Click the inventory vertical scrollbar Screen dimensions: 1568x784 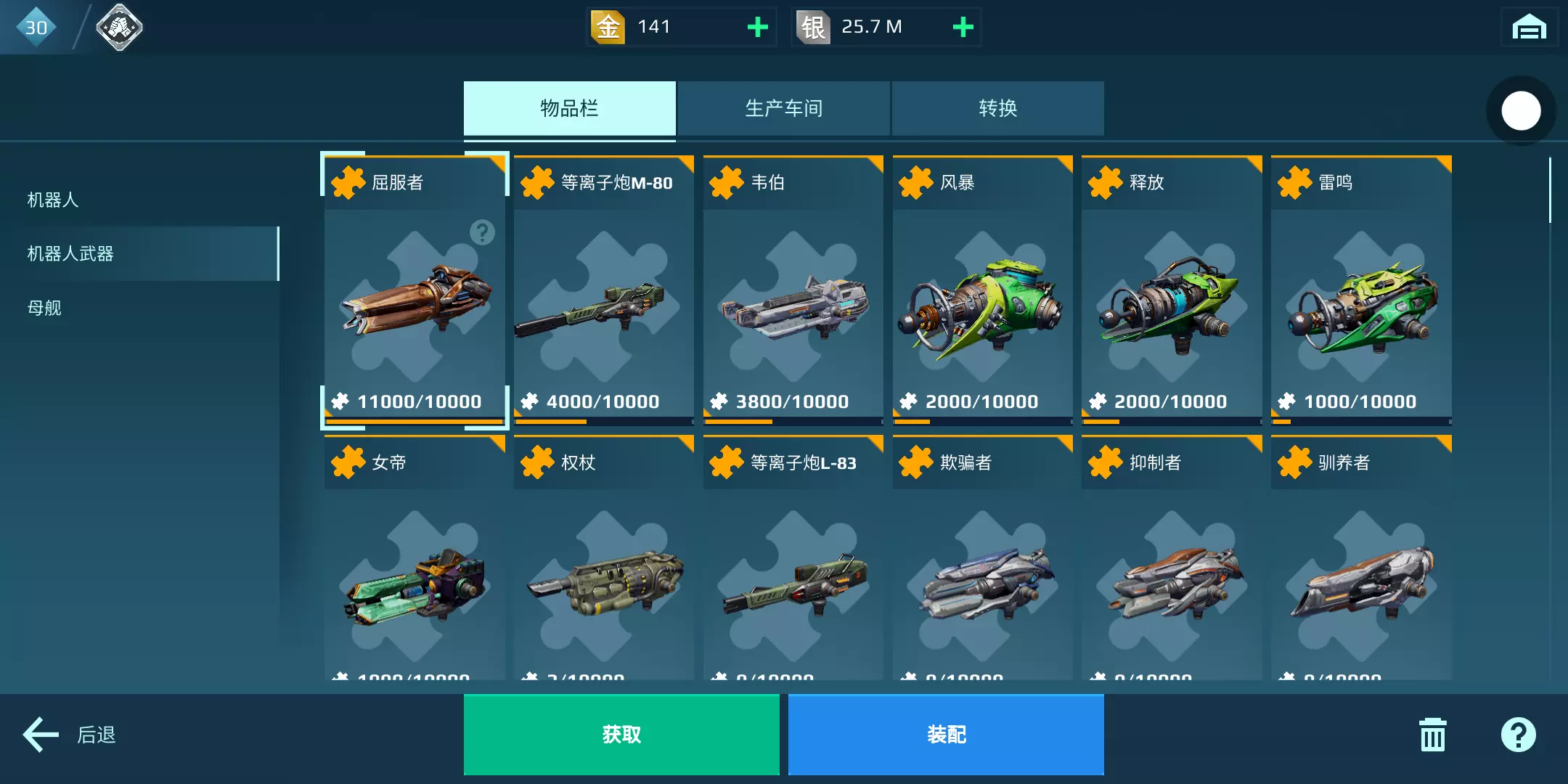[x=1550, y=190]
